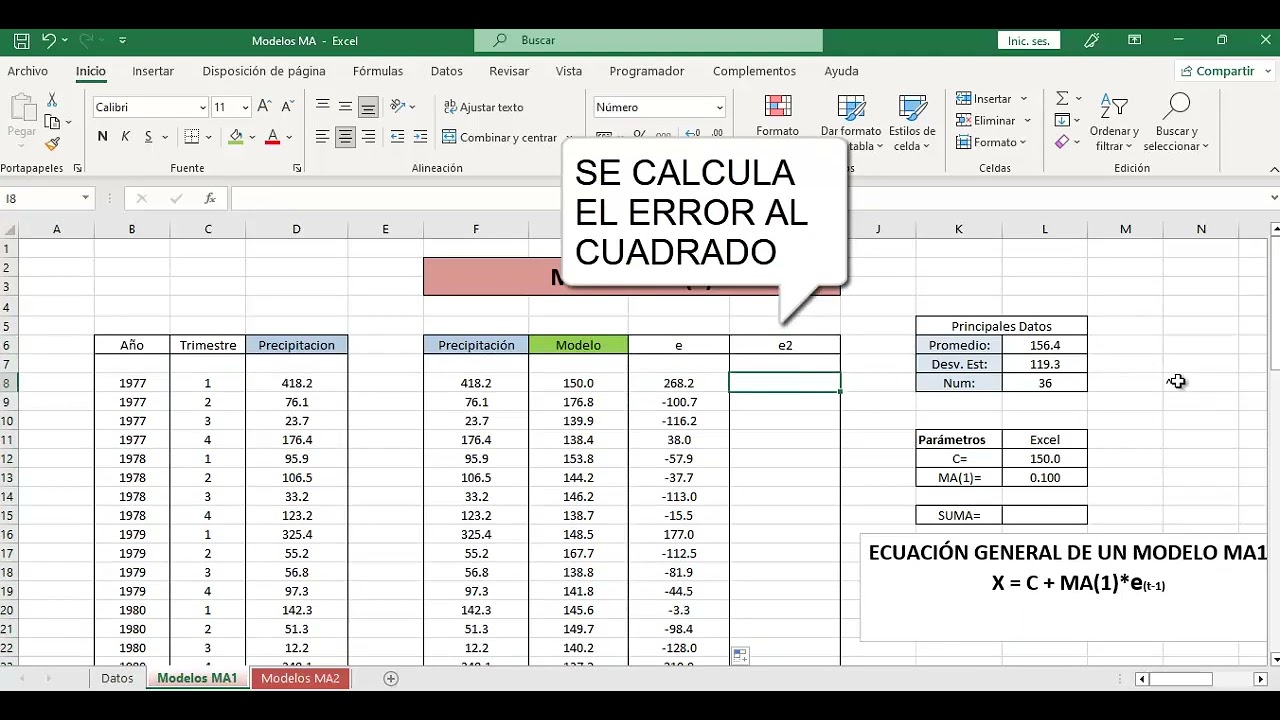
Task: Click the Clear eraser icon in Edición
Action: click(1062, 142)
